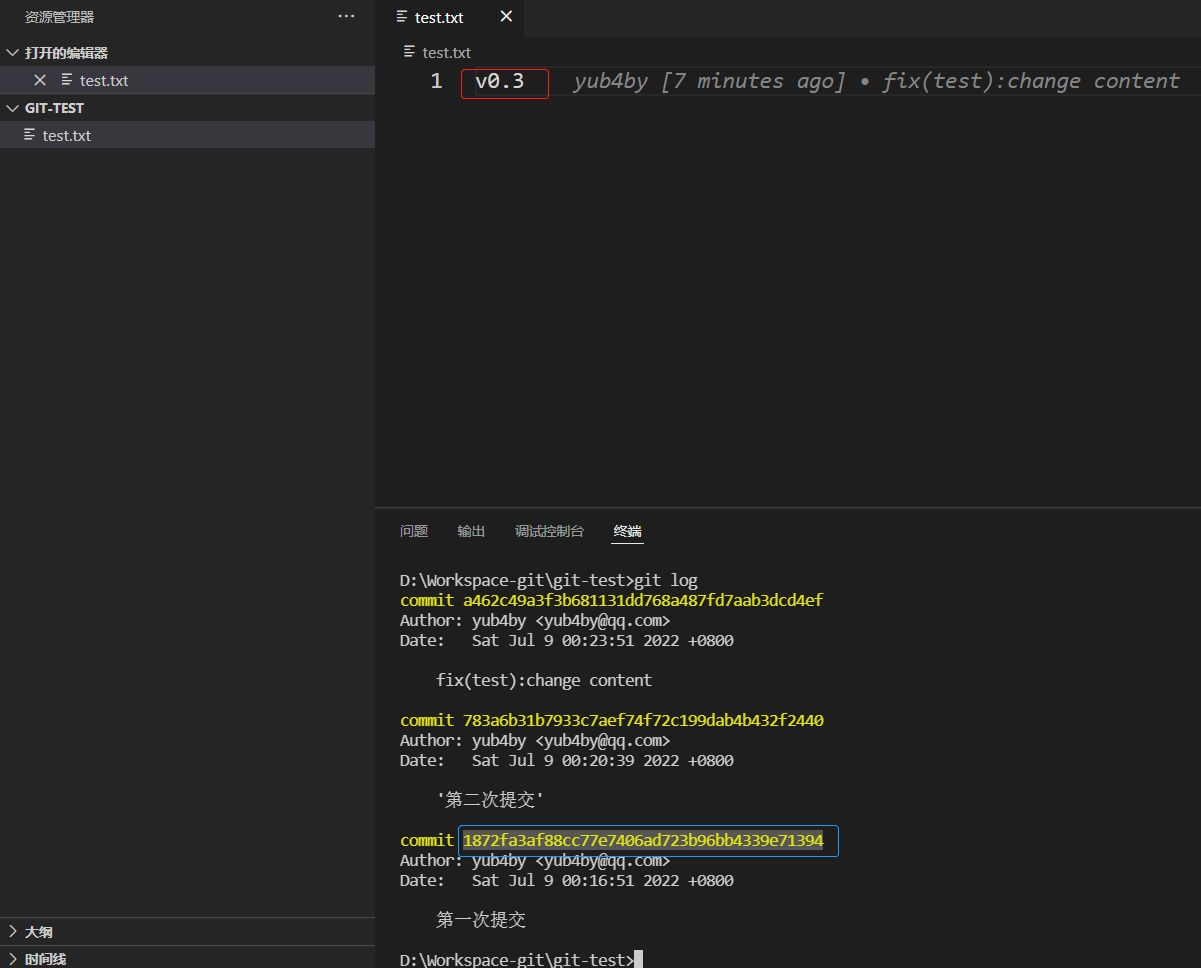Click the 资源管理器 explorer title

point(60,17)
